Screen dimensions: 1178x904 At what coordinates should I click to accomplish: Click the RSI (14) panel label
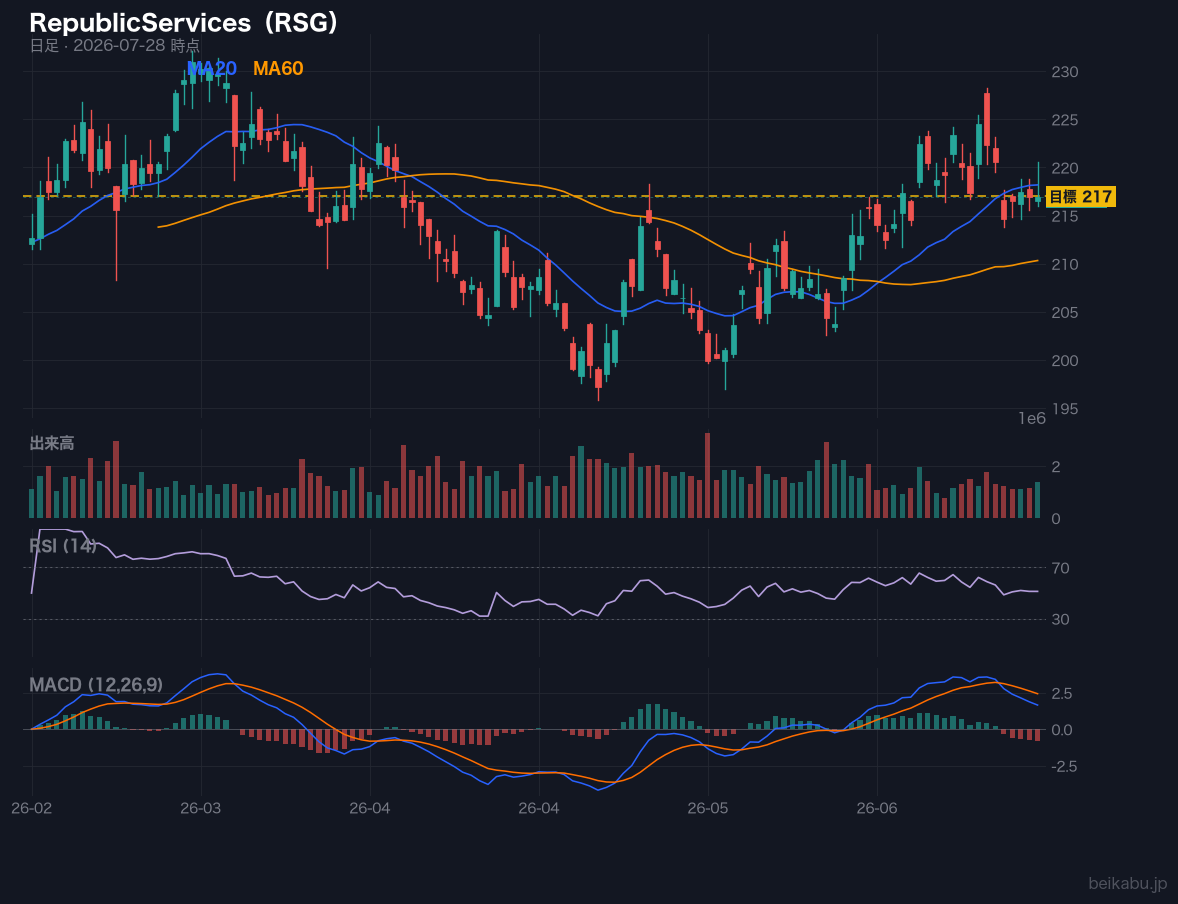[63, 546]
